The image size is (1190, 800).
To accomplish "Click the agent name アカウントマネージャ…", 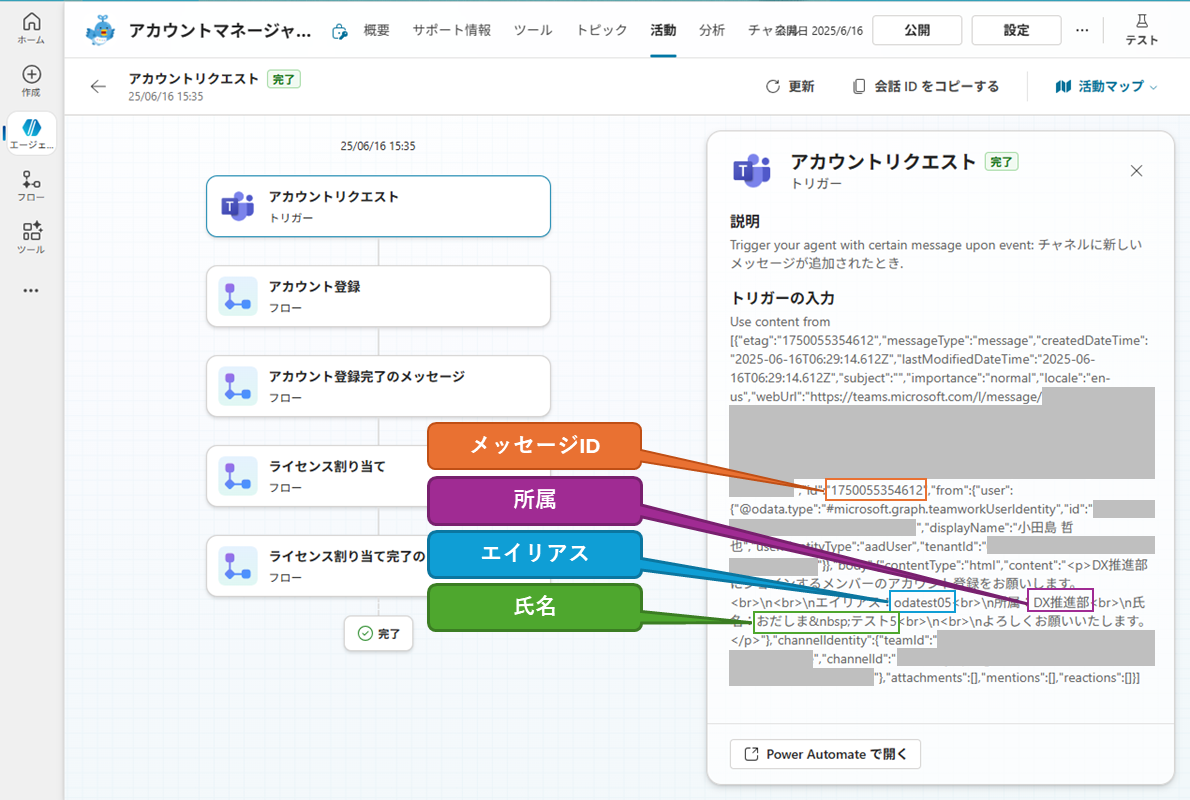I will (x=220, y=30).
